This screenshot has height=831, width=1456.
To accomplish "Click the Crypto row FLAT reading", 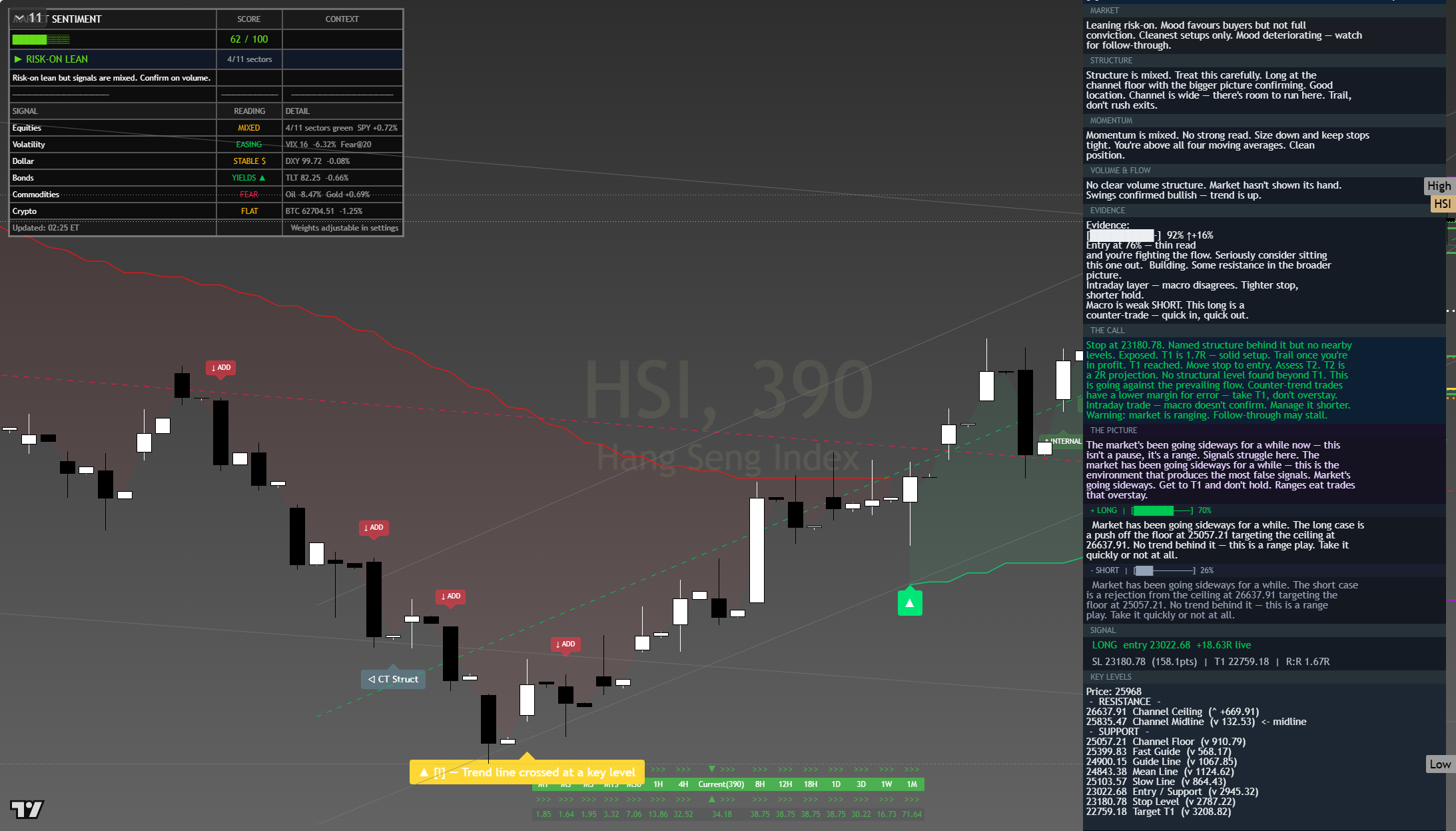I will [249, 211].
